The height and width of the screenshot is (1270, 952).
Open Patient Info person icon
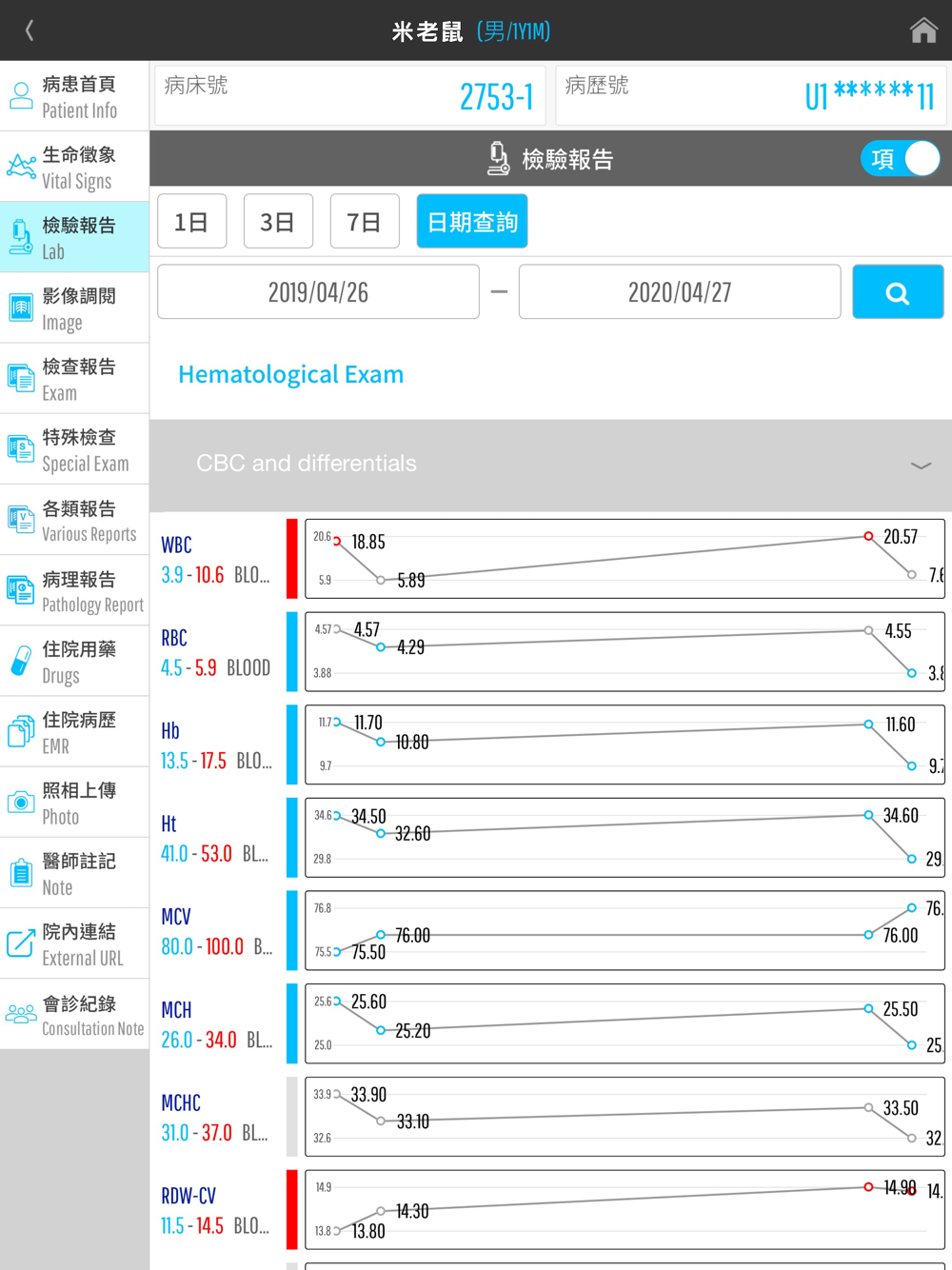pos(21,96)
